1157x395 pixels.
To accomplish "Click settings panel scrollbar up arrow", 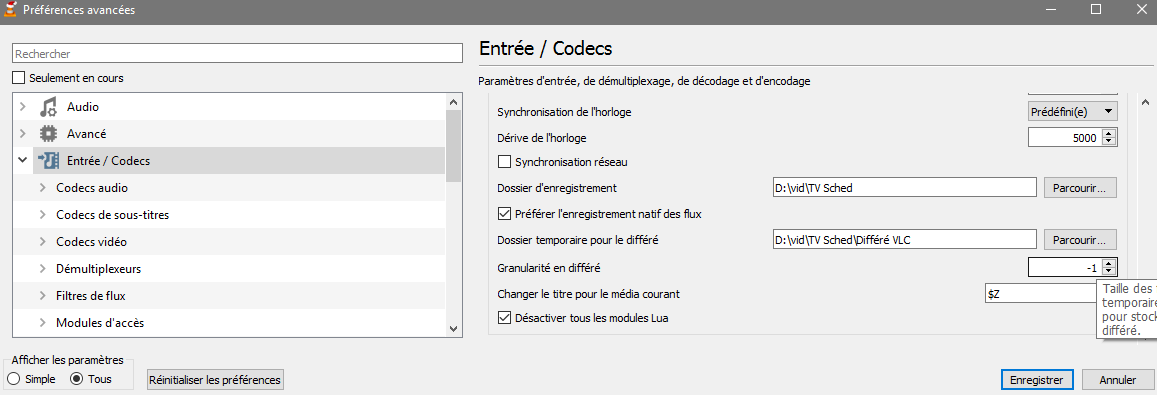I will click(x=1146, y=102).
